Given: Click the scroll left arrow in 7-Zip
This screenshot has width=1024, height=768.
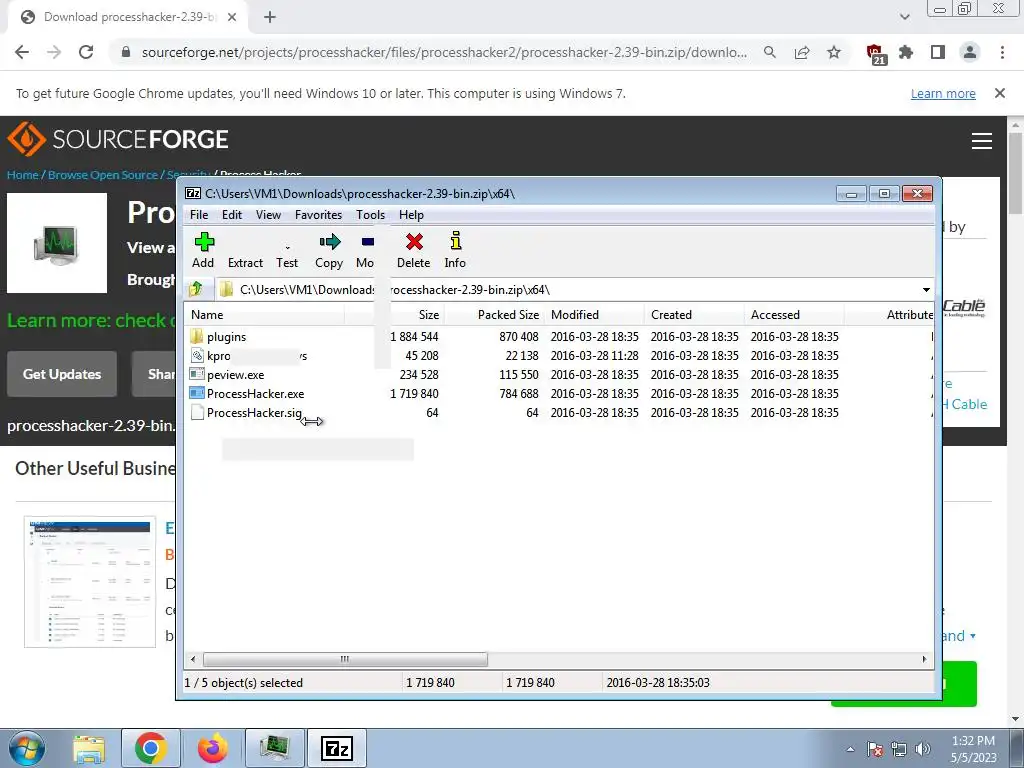Looking at the screenshot, I should point(193,659).
